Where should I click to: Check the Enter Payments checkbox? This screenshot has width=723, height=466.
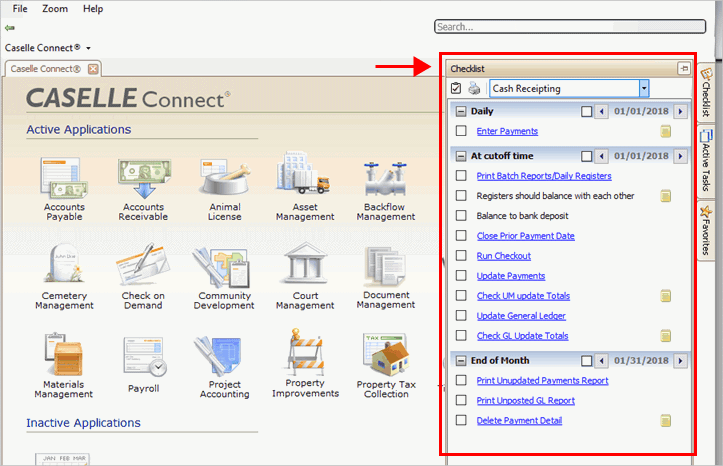tap(461, 131)
